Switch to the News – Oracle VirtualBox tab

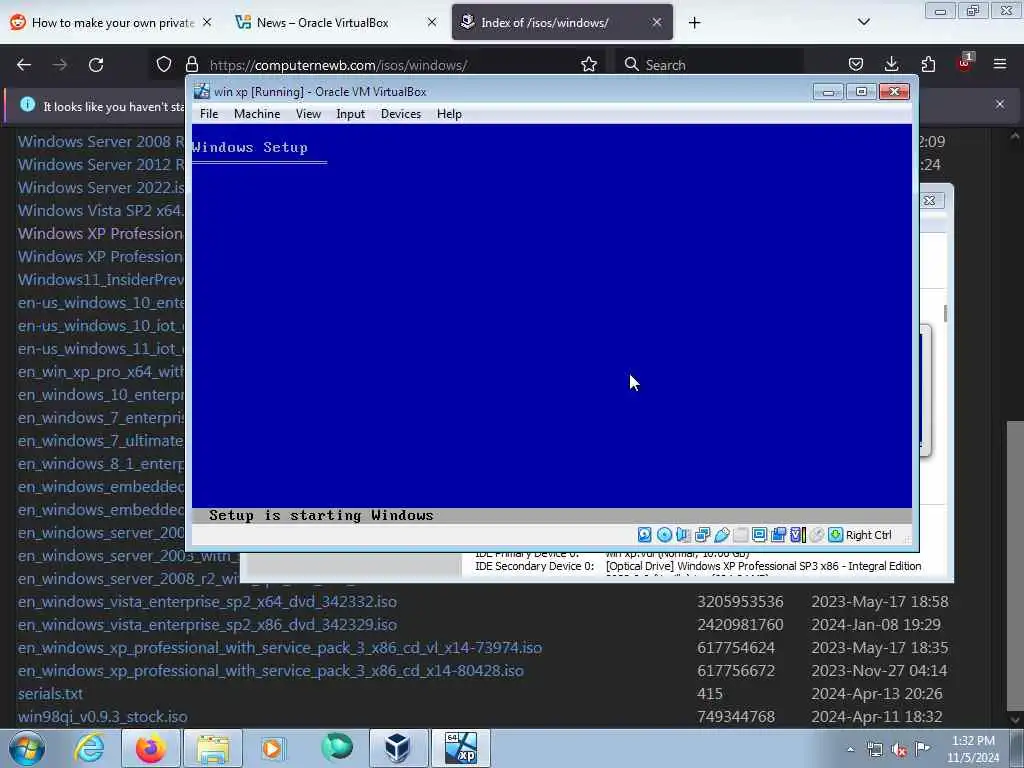point(323,23)
